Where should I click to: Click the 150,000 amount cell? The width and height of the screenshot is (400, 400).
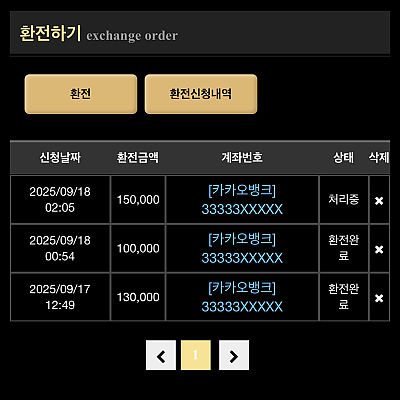(138, 200)
